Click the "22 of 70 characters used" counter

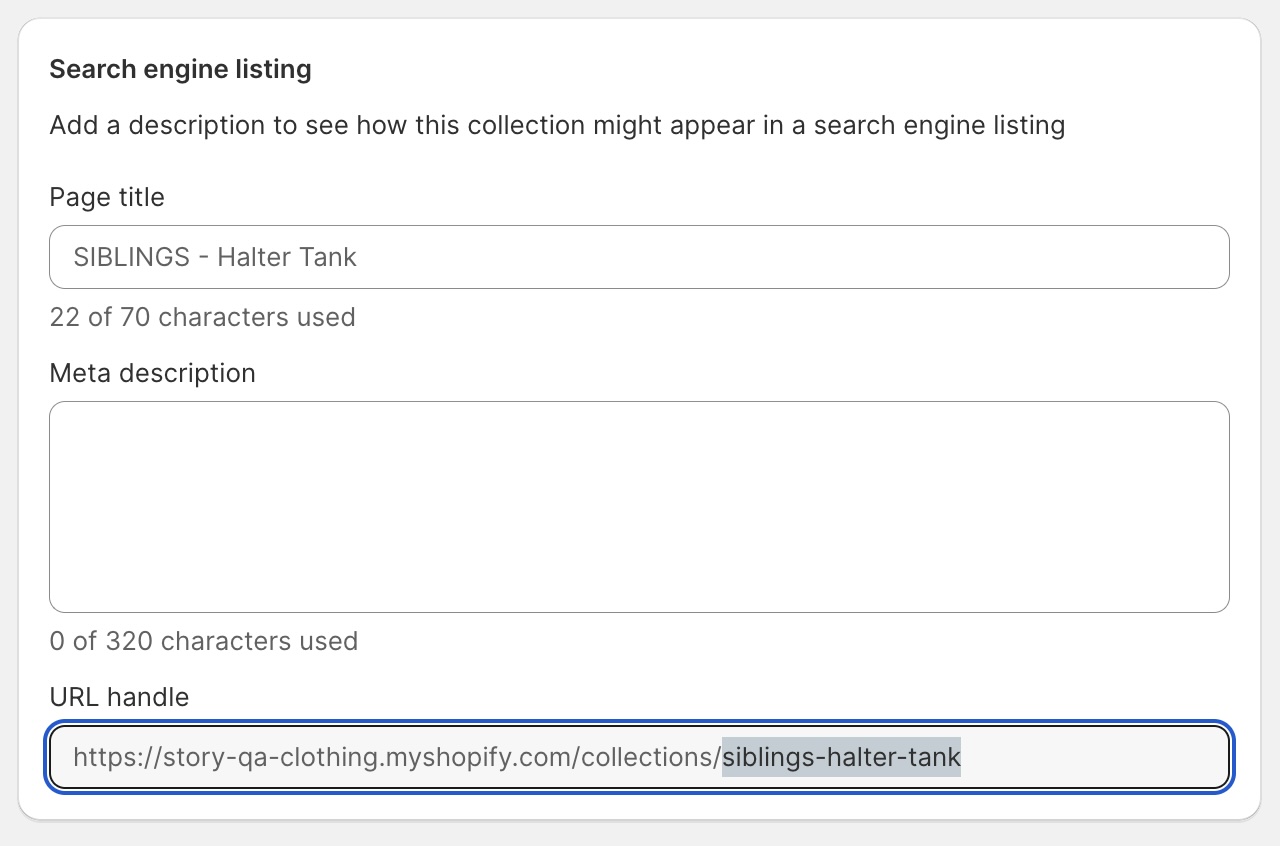(x=202, y=317)
